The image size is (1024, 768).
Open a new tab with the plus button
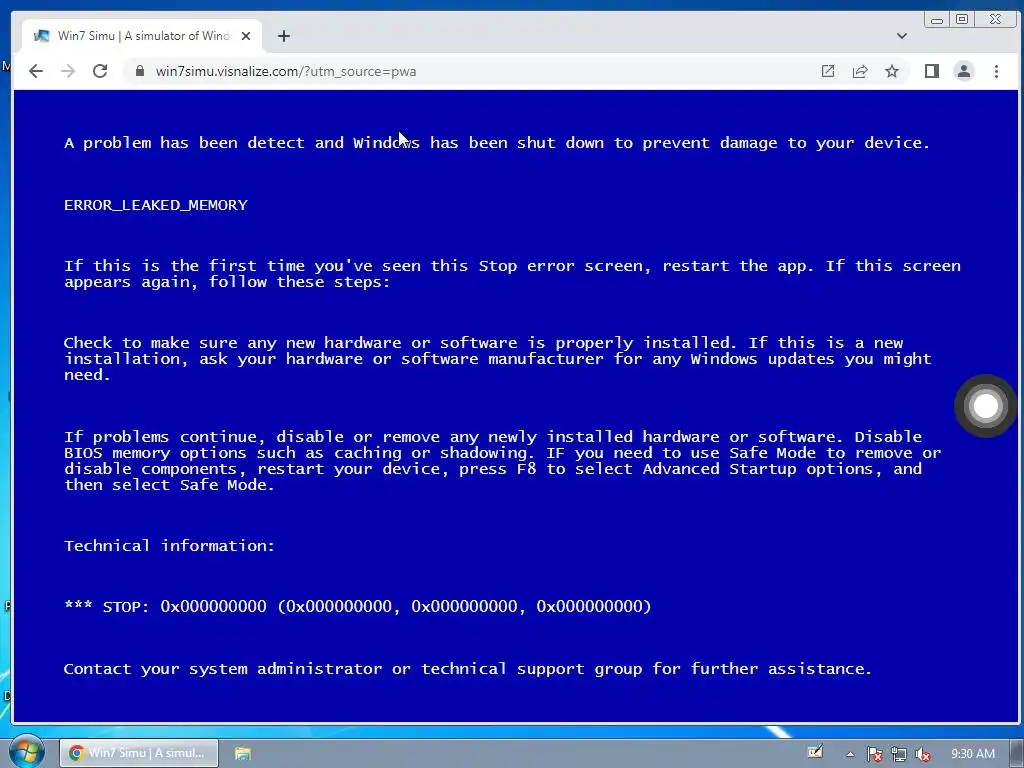[283, 36]
